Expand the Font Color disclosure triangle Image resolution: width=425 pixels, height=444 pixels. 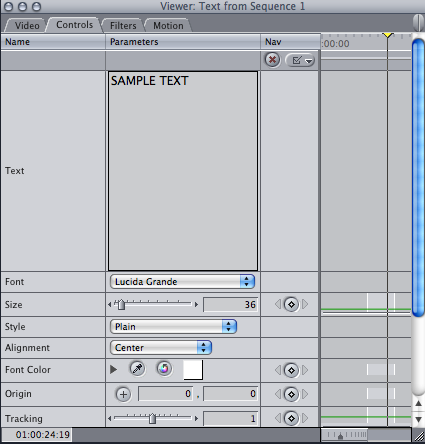pyautogui.click(x=113, y=369)
